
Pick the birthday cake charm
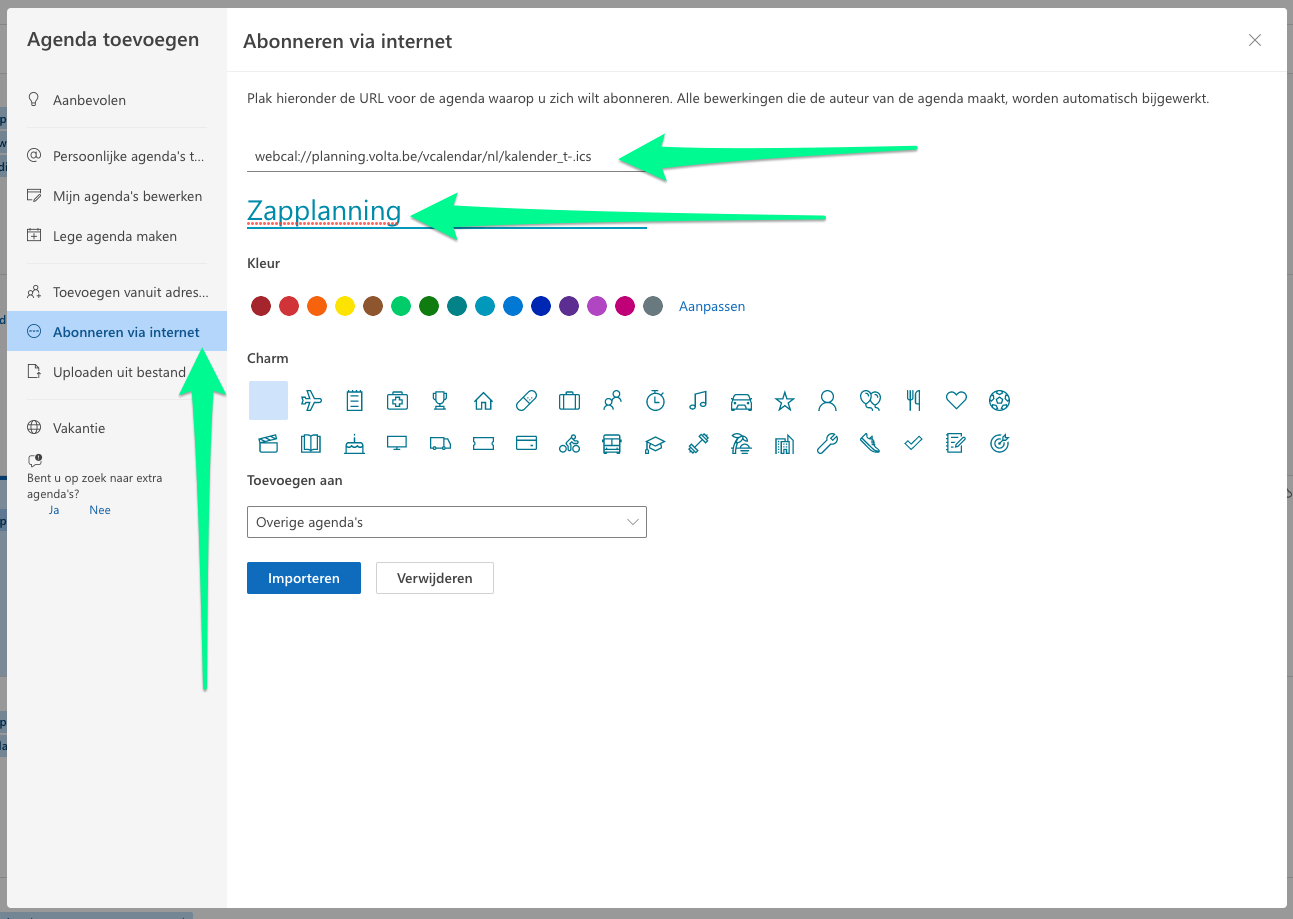tap(354, 444)
